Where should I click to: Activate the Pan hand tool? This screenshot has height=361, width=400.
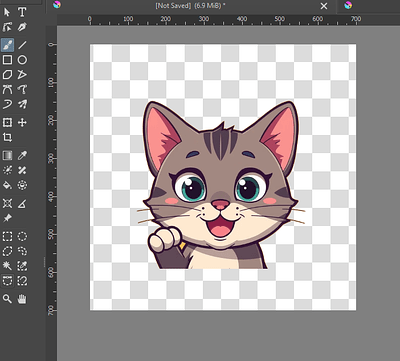(x=22, y=299)
